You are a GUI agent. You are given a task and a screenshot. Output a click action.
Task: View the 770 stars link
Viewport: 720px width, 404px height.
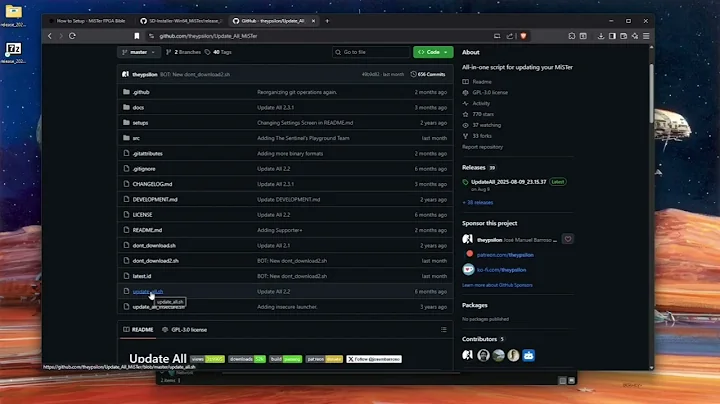coord(483,114)
